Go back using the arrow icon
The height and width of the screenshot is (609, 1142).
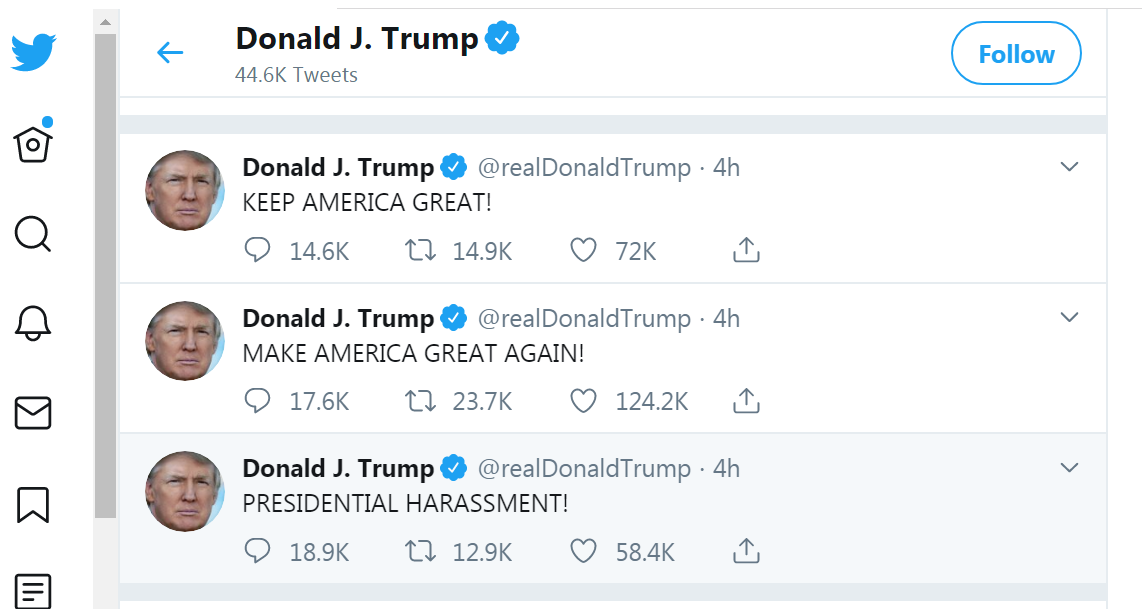pos(170,53)
